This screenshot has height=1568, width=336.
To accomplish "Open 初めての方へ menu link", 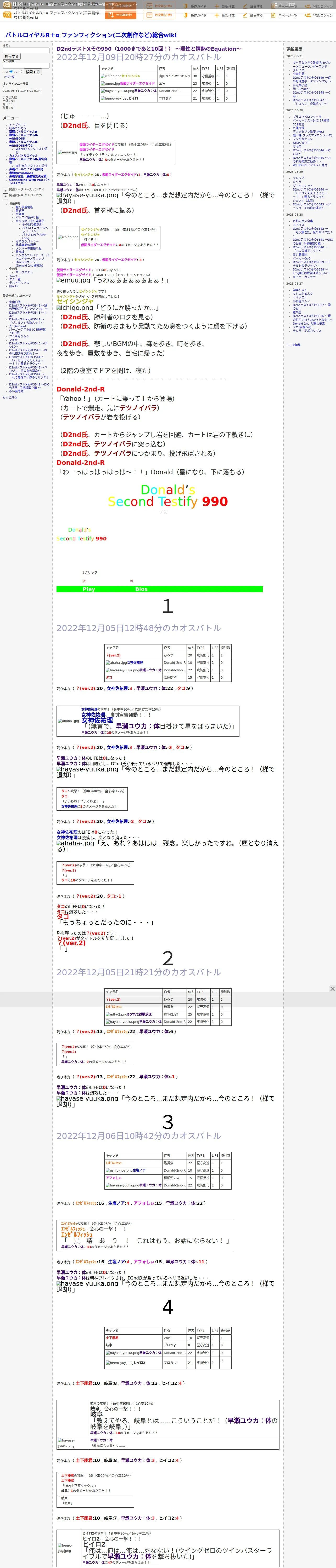I will coord(18,128).
